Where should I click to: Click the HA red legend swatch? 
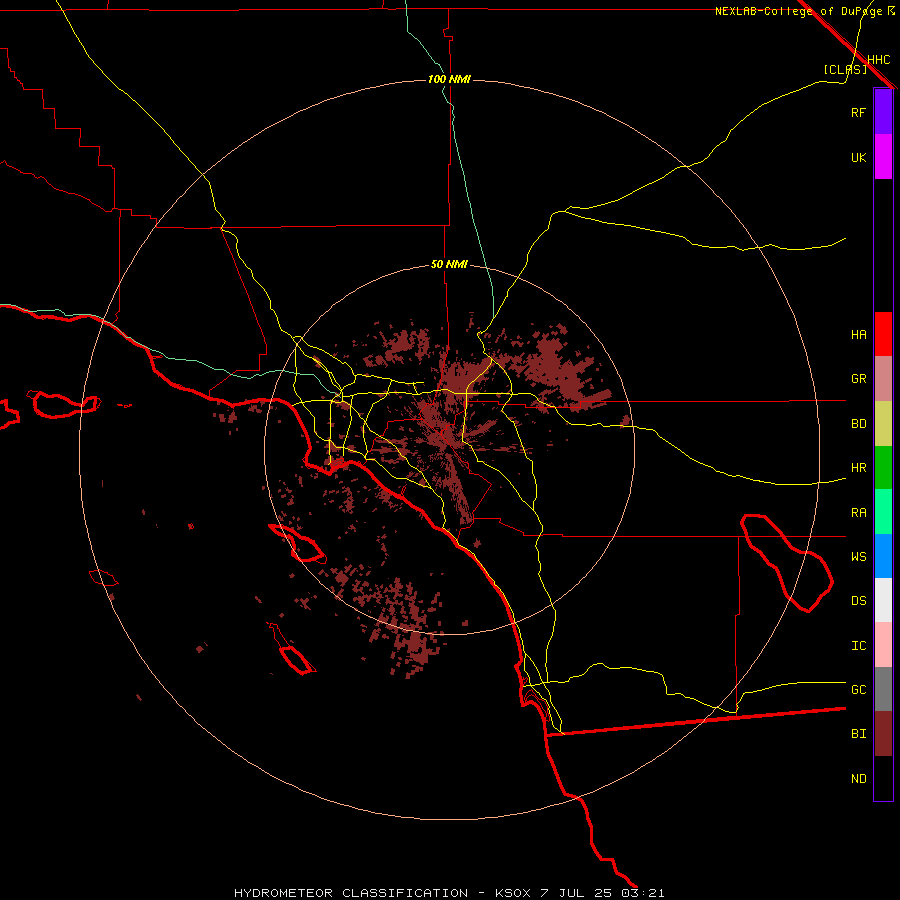pos(883,334)
